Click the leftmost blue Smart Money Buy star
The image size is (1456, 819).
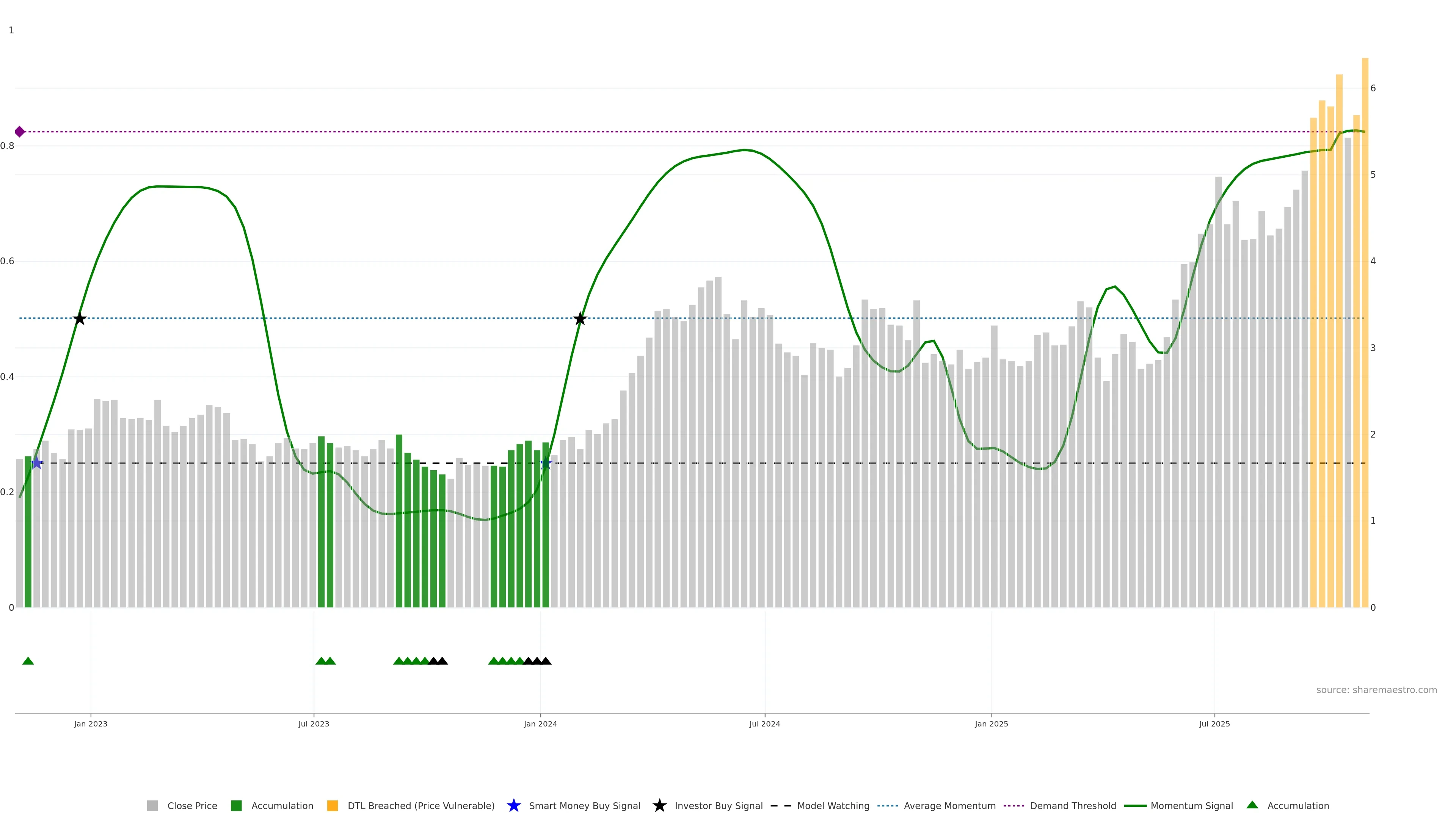coord(37,463)
